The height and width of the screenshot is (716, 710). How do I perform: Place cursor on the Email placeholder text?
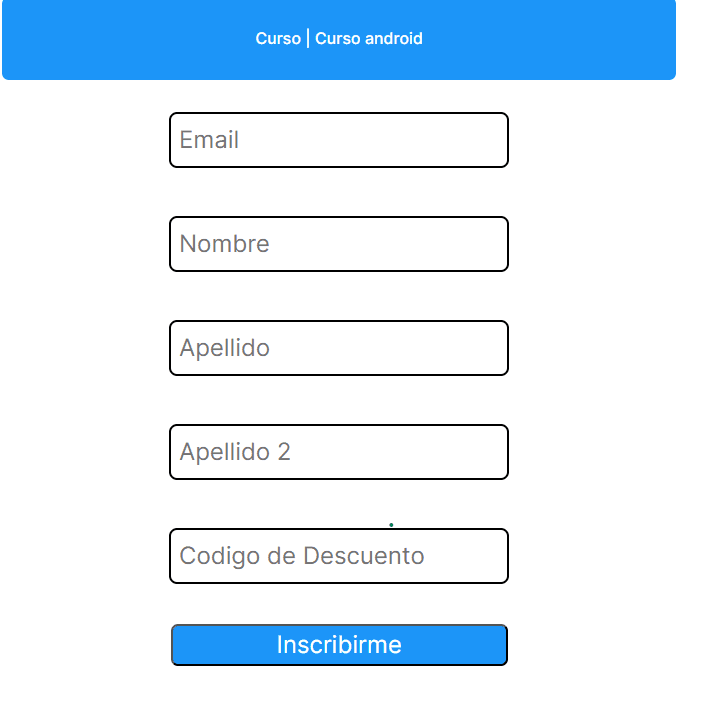209,140
